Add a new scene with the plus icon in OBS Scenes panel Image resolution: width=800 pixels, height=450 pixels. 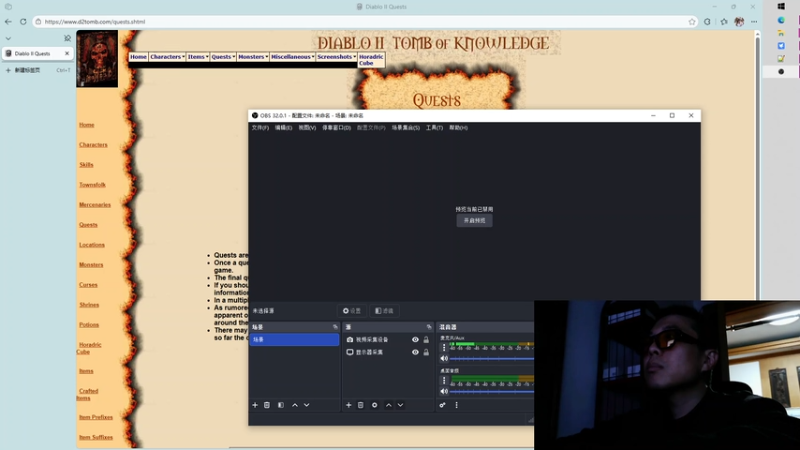point(255,405)
